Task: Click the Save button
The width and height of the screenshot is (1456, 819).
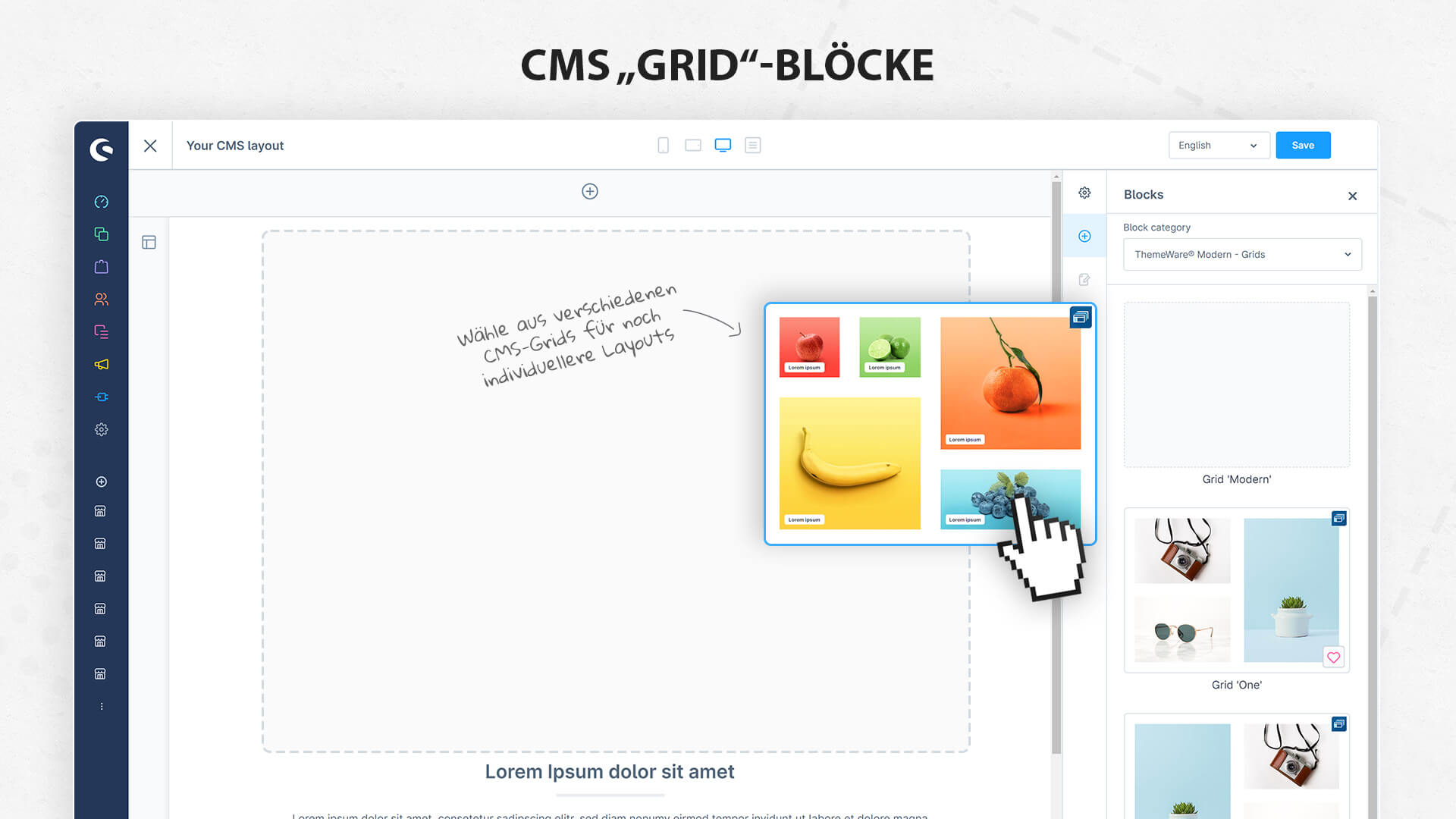Action: click(1303, 145)
